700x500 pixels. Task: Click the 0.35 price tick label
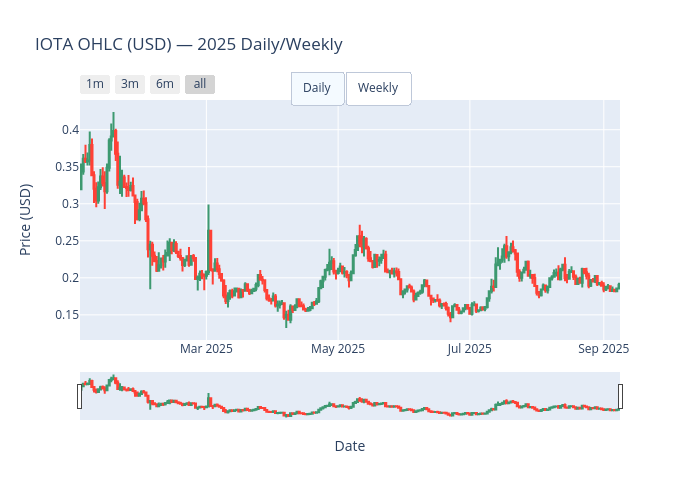[x=67, y=167]
